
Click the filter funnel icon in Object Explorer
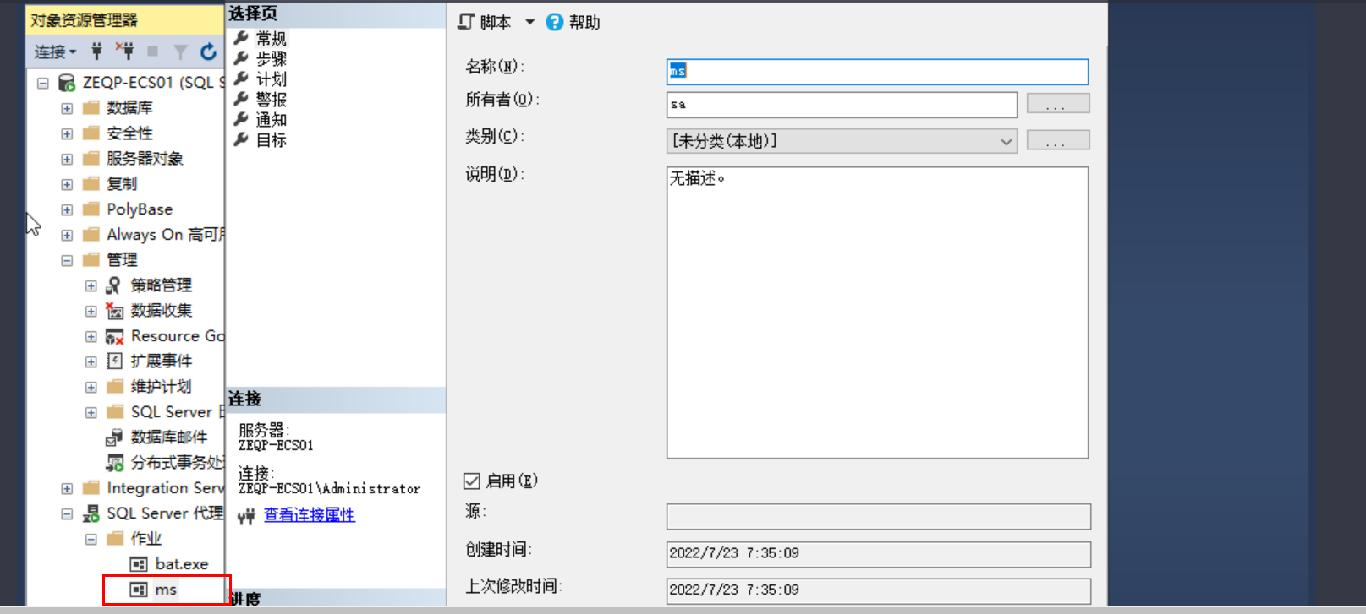coord(181,52)
